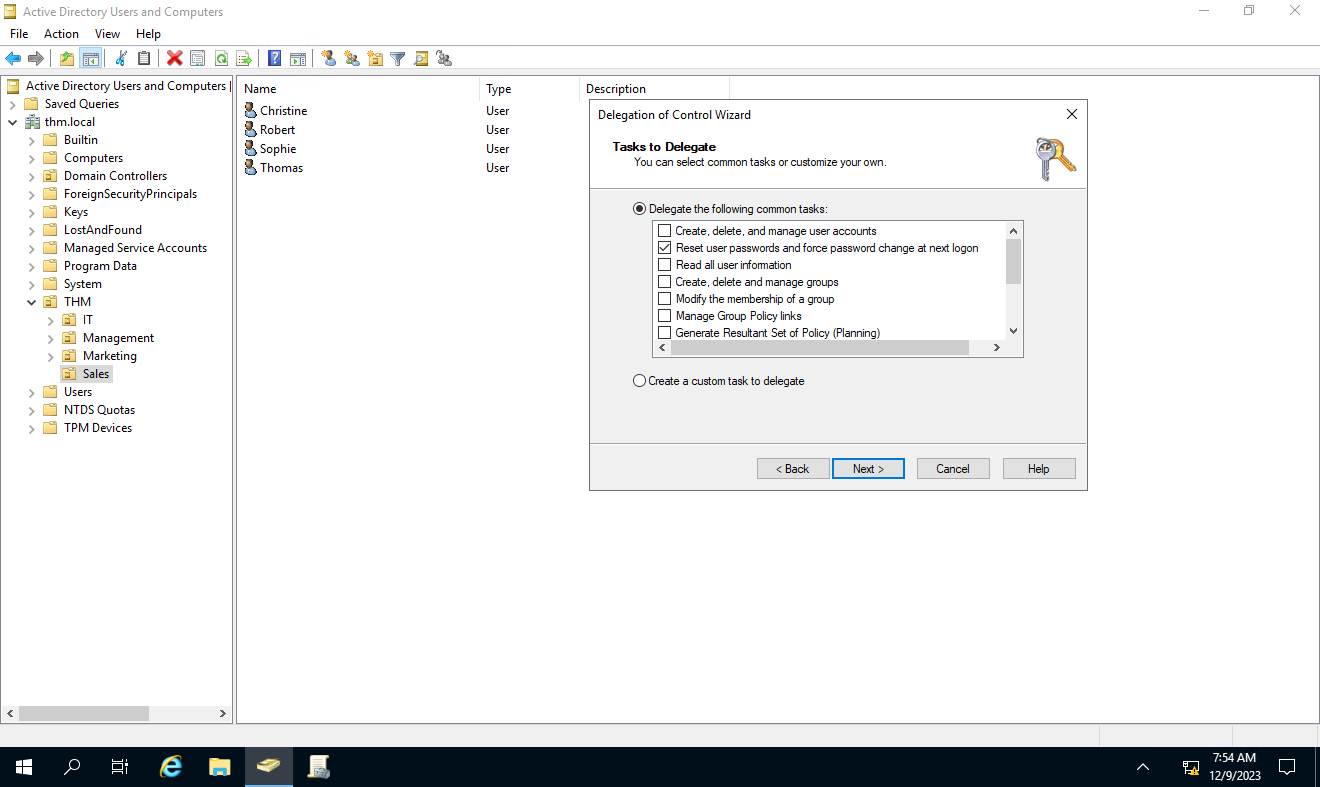Cancel the Delegation of Control Wizard
1320x787 pixels.
click(x=953, y=468)
